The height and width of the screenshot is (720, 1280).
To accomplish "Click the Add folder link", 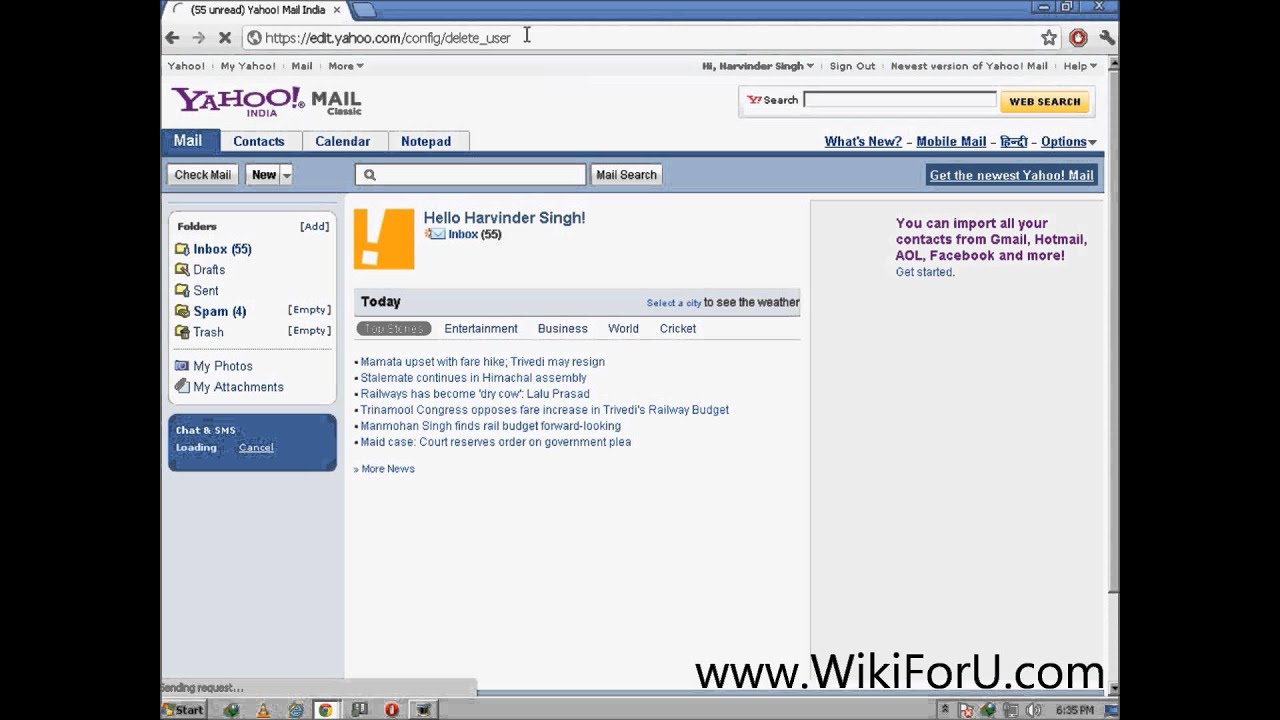I will tap(314, 226).
